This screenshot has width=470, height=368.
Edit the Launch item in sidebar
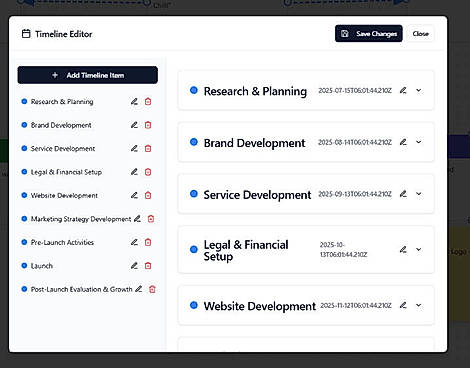coord(134,266)
